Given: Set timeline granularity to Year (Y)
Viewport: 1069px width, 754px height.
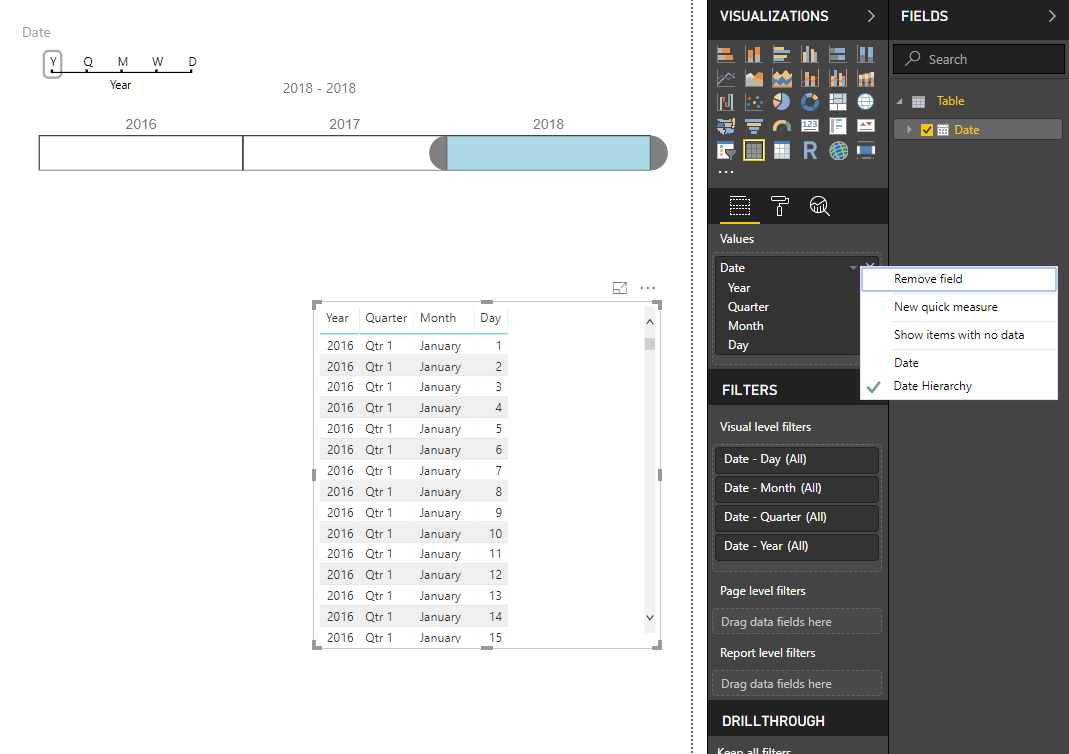Looking at the screenshot, I should coord(52,63).
